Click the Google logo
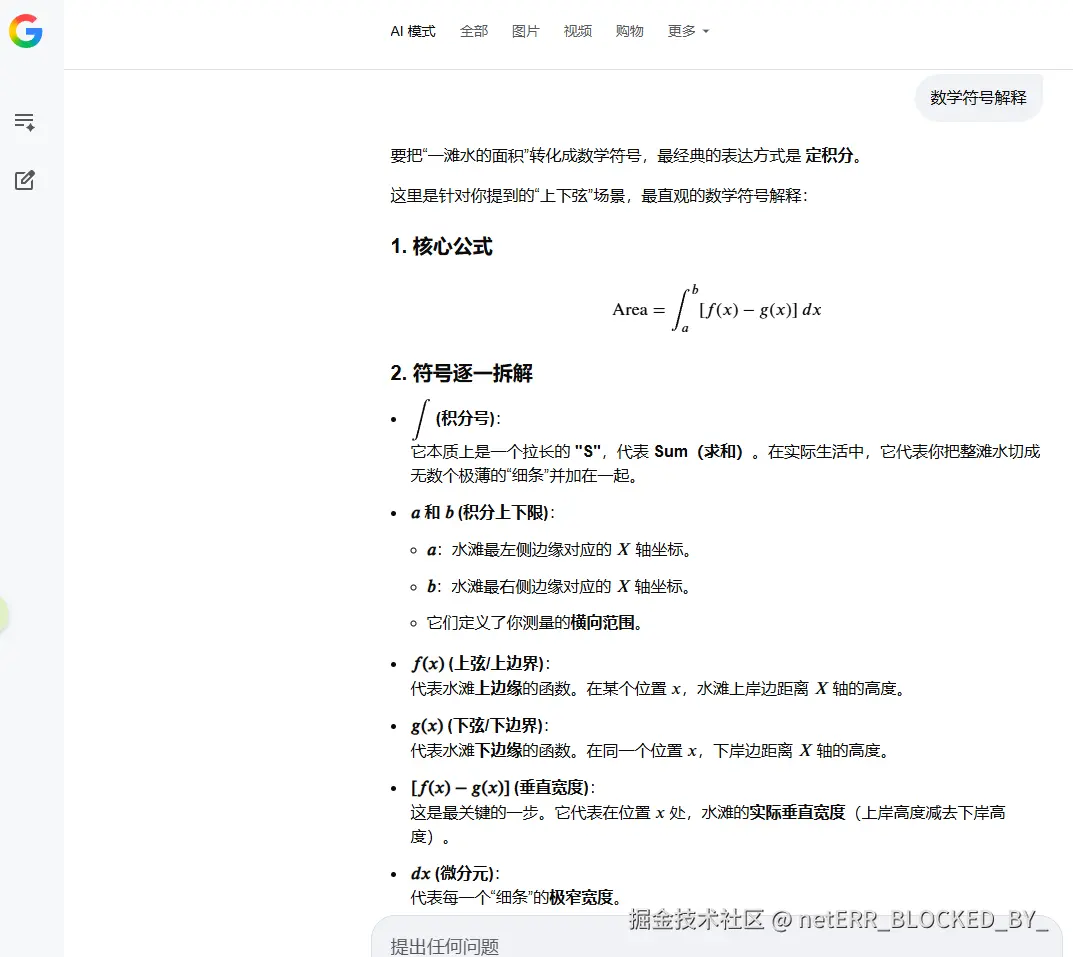This screenshot has width=1073, height=957. pos(26,31)
